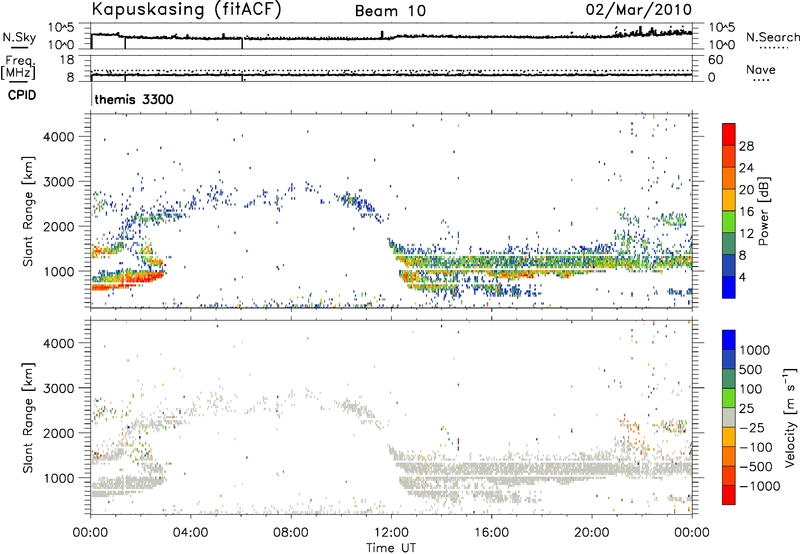Click the −500 tick on Velocity color bar

tap(758, 466)
